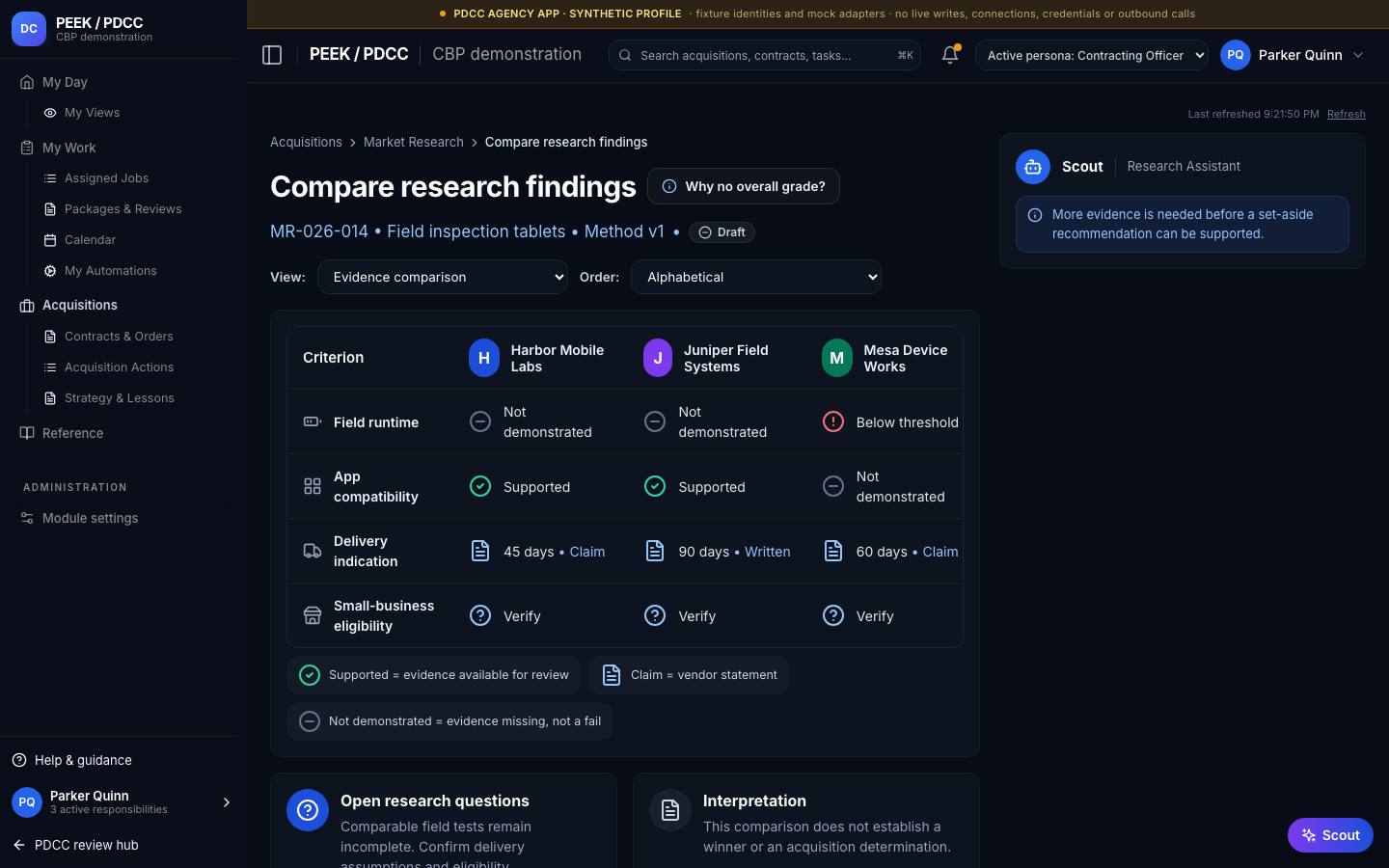
Task: Click Why no overall grade button
Action: pyautogui.click(x=744, y=186)
